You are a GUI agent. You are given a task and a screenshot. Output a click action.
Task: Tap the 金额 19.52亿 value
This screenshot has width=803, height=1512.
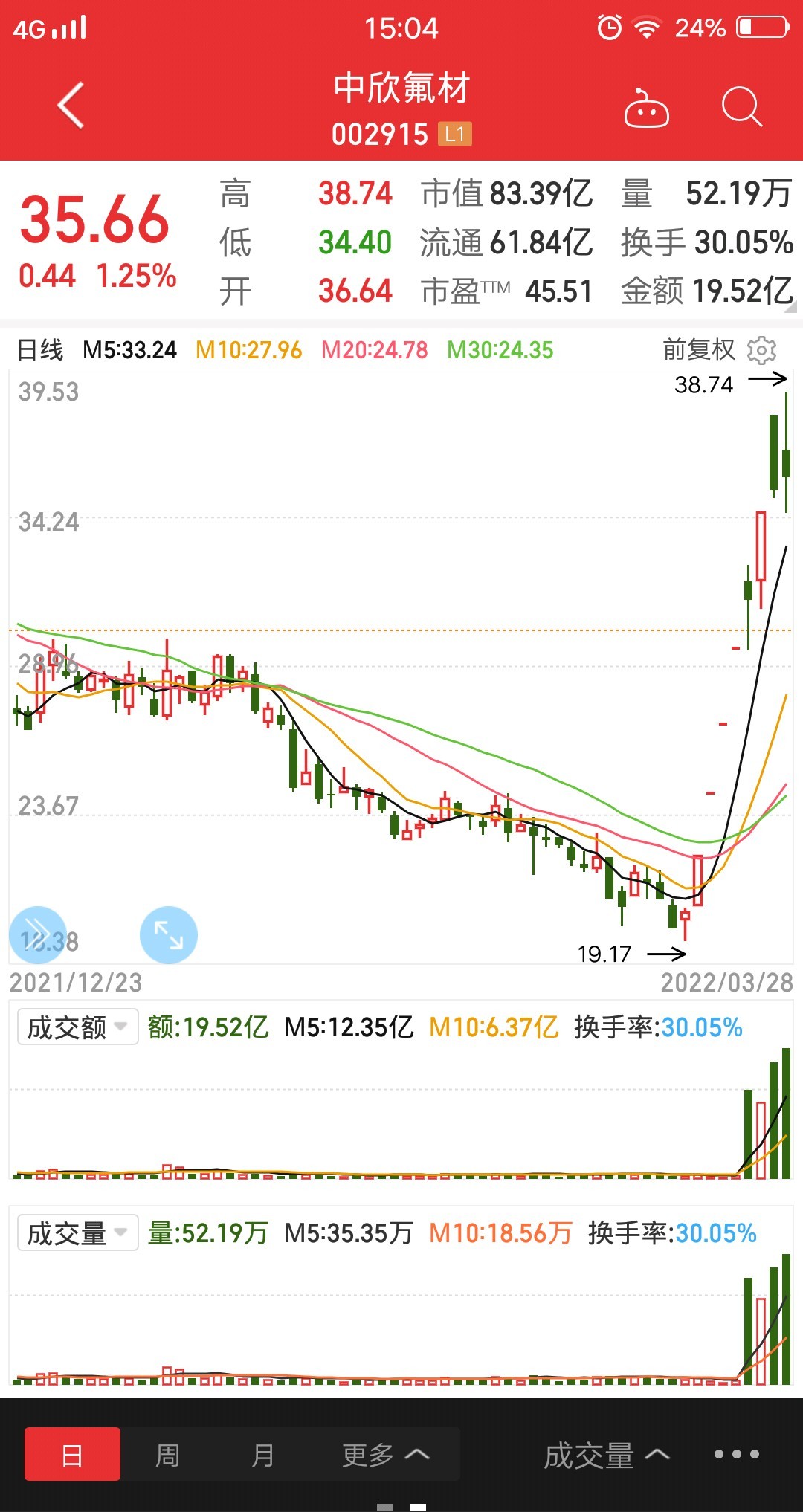(744, 291)
